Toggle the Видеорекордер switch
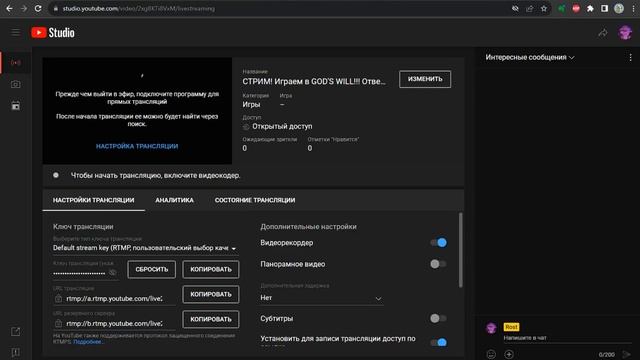This screenshot has width=640, height=360. (438, 242)
